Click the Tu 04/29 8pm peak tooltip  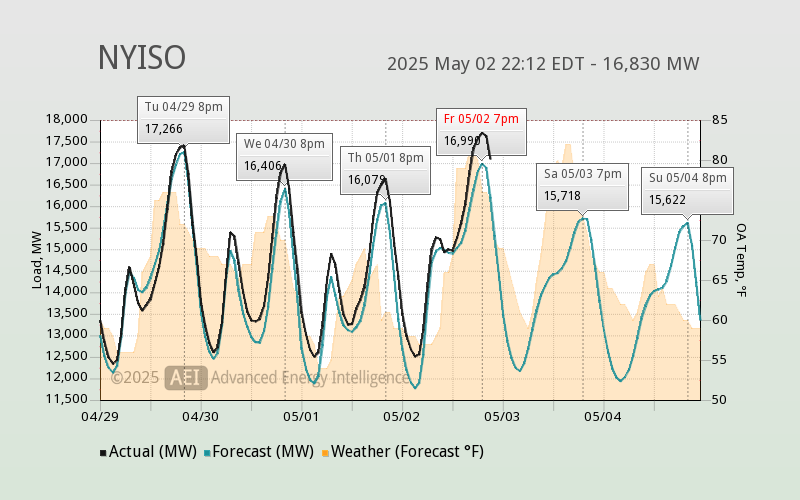[184, 119]
